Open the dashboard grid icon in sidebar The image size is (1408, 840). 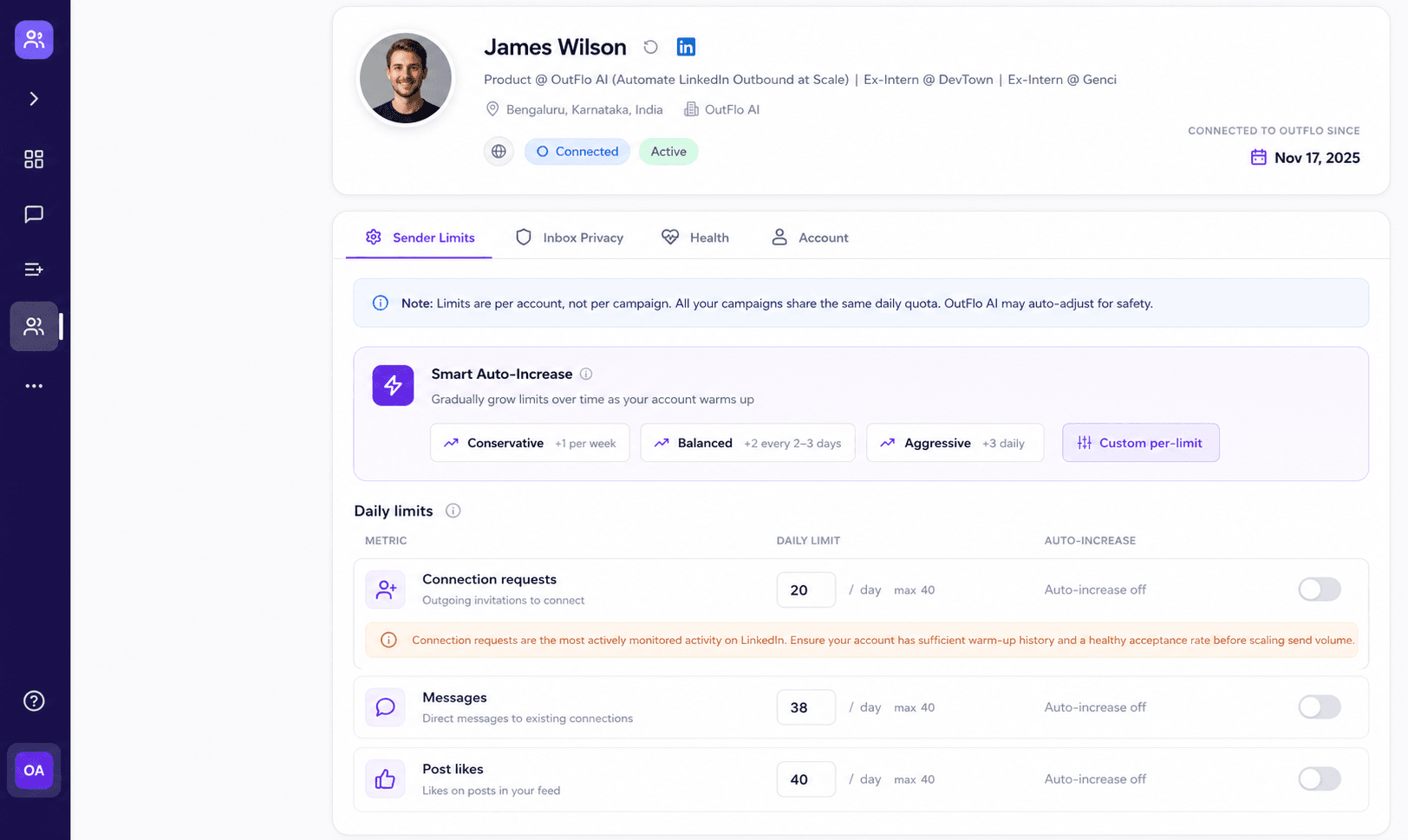coord(34,159)
